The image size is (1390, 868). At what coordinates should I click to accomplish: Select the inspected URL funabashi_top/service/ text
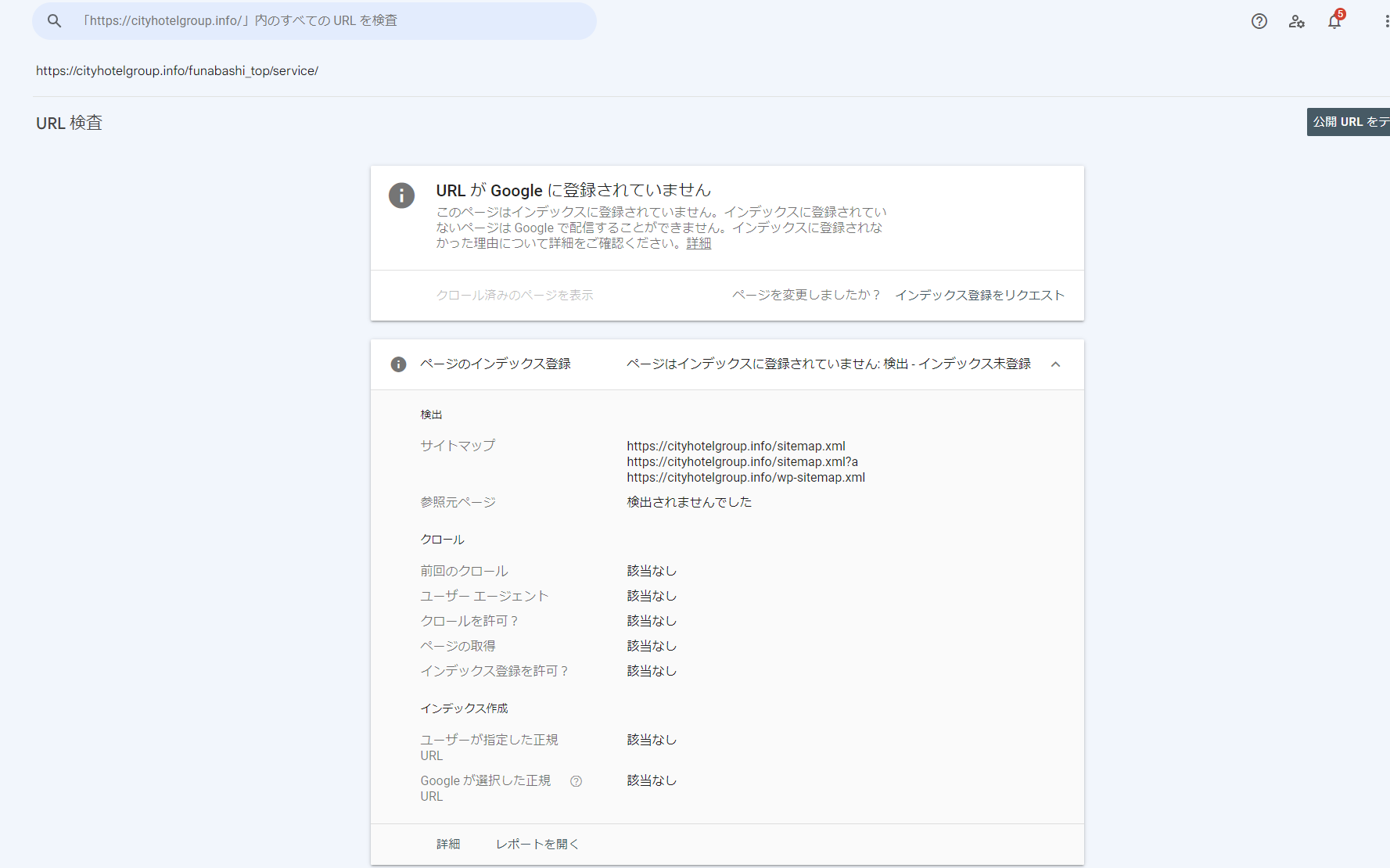coord(177,70)
